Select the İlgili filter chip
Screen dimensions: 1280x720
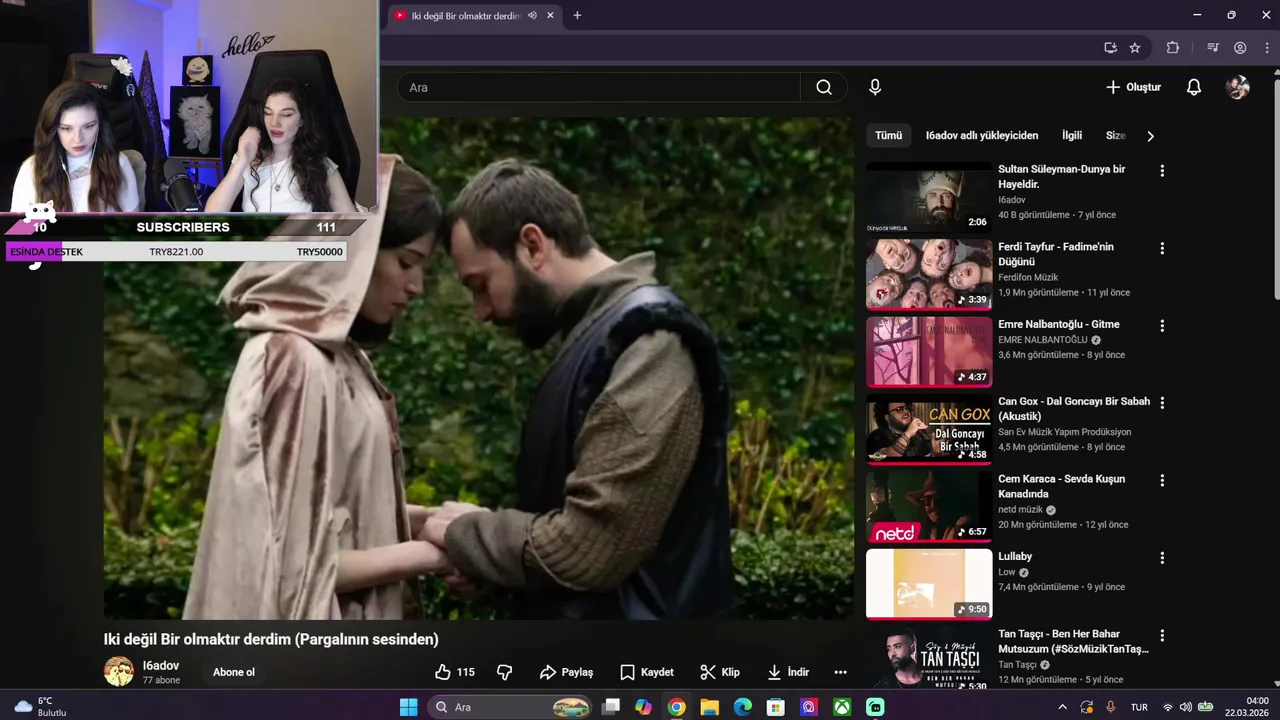click(1072, 136)
